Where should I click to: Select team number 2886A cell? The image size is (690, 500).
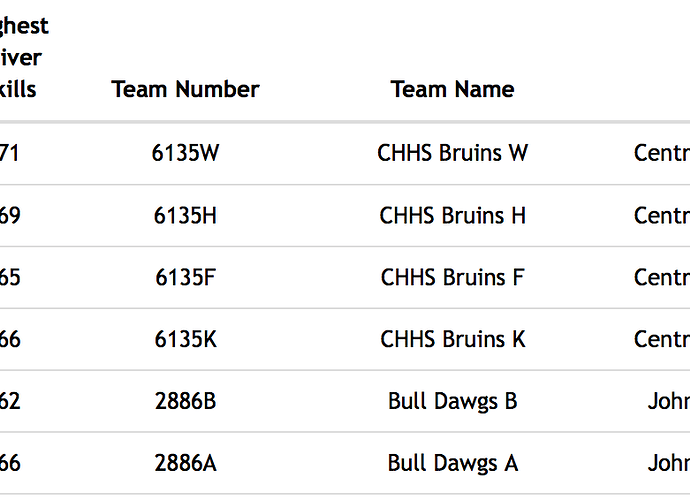tap(185, 463)
